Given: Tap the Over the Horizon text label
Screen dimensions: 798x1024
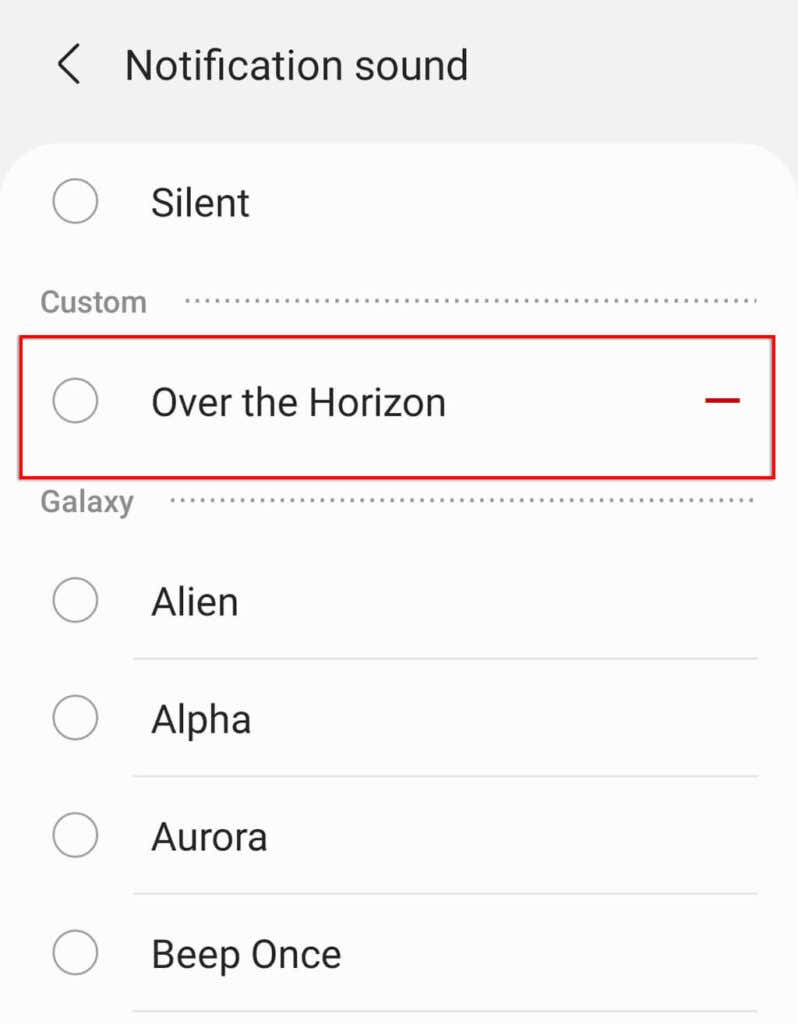Looking at the screenshot, I should tap(298, 402).
